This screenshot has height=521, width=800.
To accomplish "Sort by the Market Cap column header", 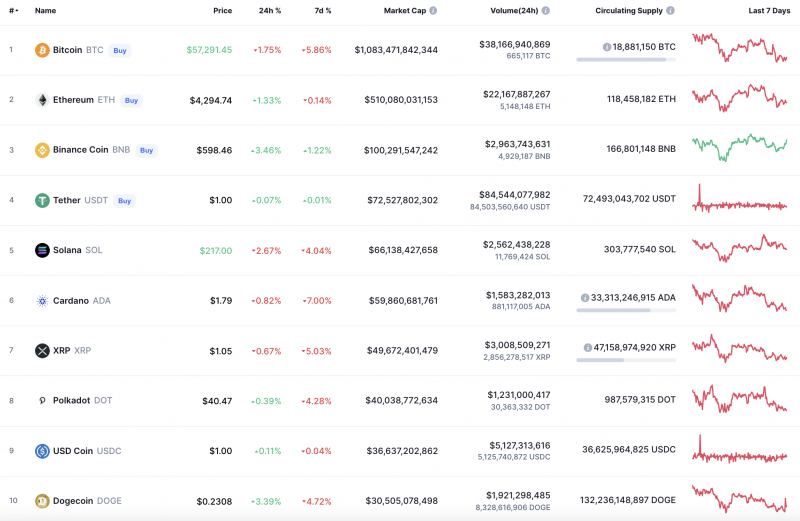I will [x=405, y=10].
